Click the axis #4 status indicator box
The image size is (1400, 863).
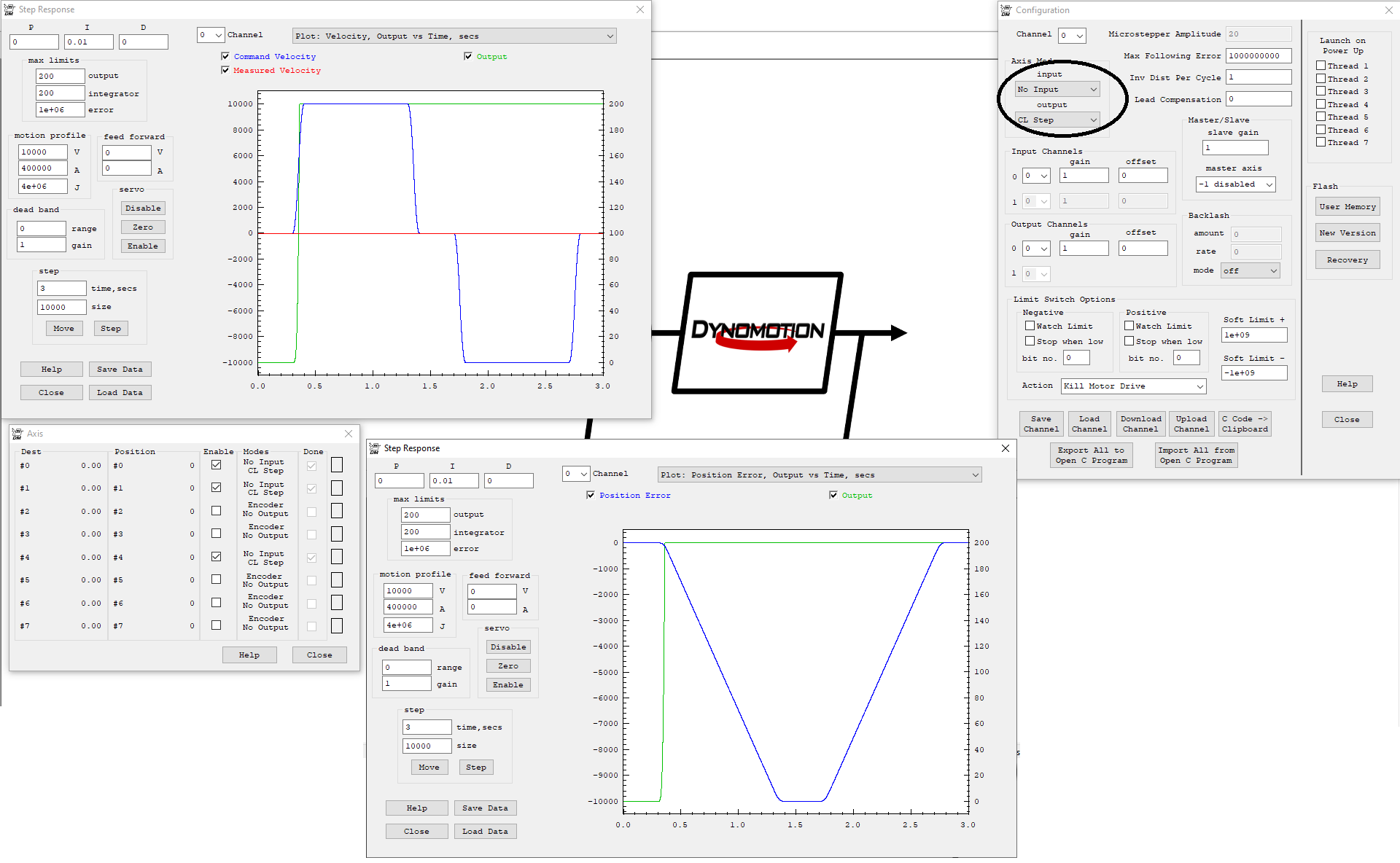(337, 557)
